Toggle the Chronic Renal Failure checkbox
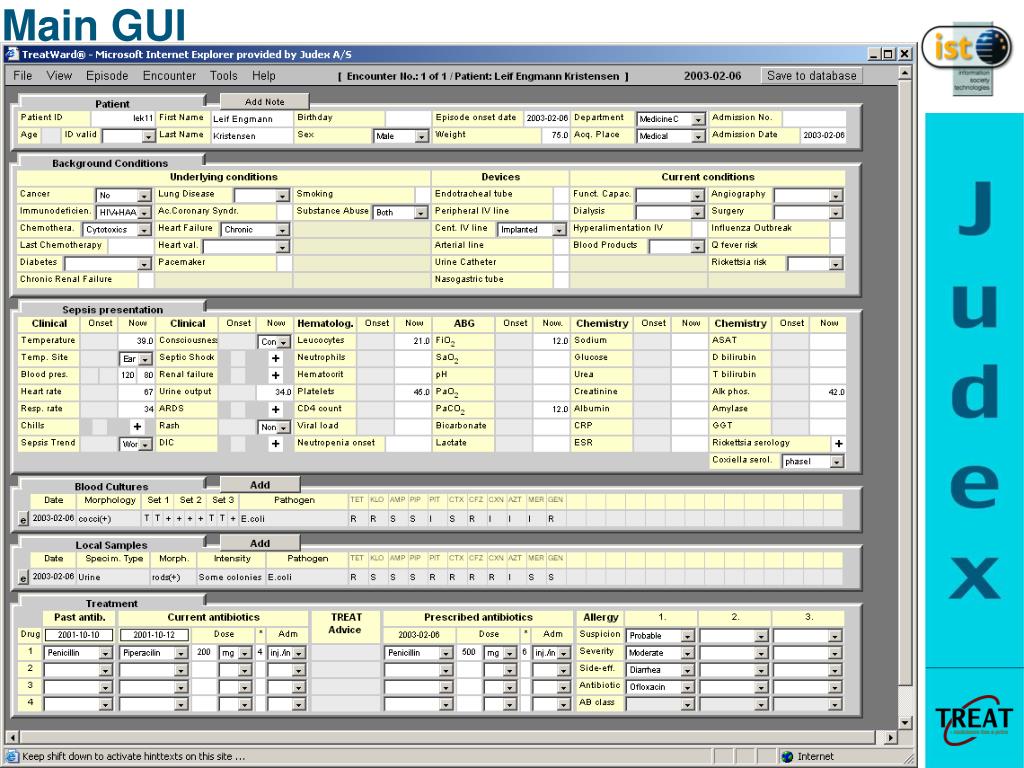 coord(146,280)
